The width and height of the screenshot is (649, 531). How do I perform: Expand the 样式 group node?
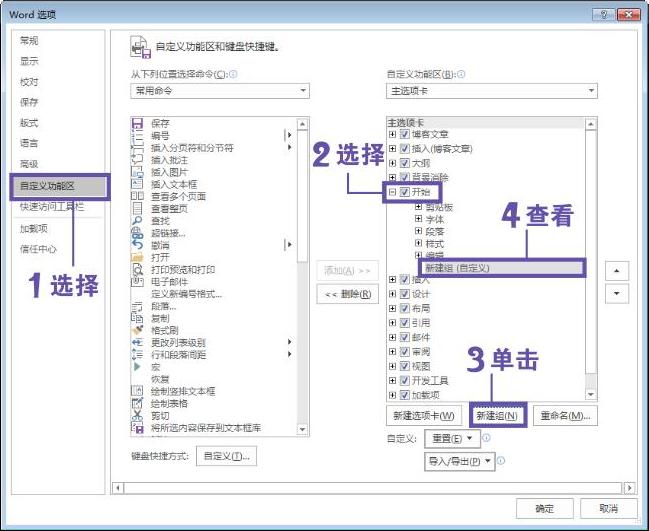(418, 243)
